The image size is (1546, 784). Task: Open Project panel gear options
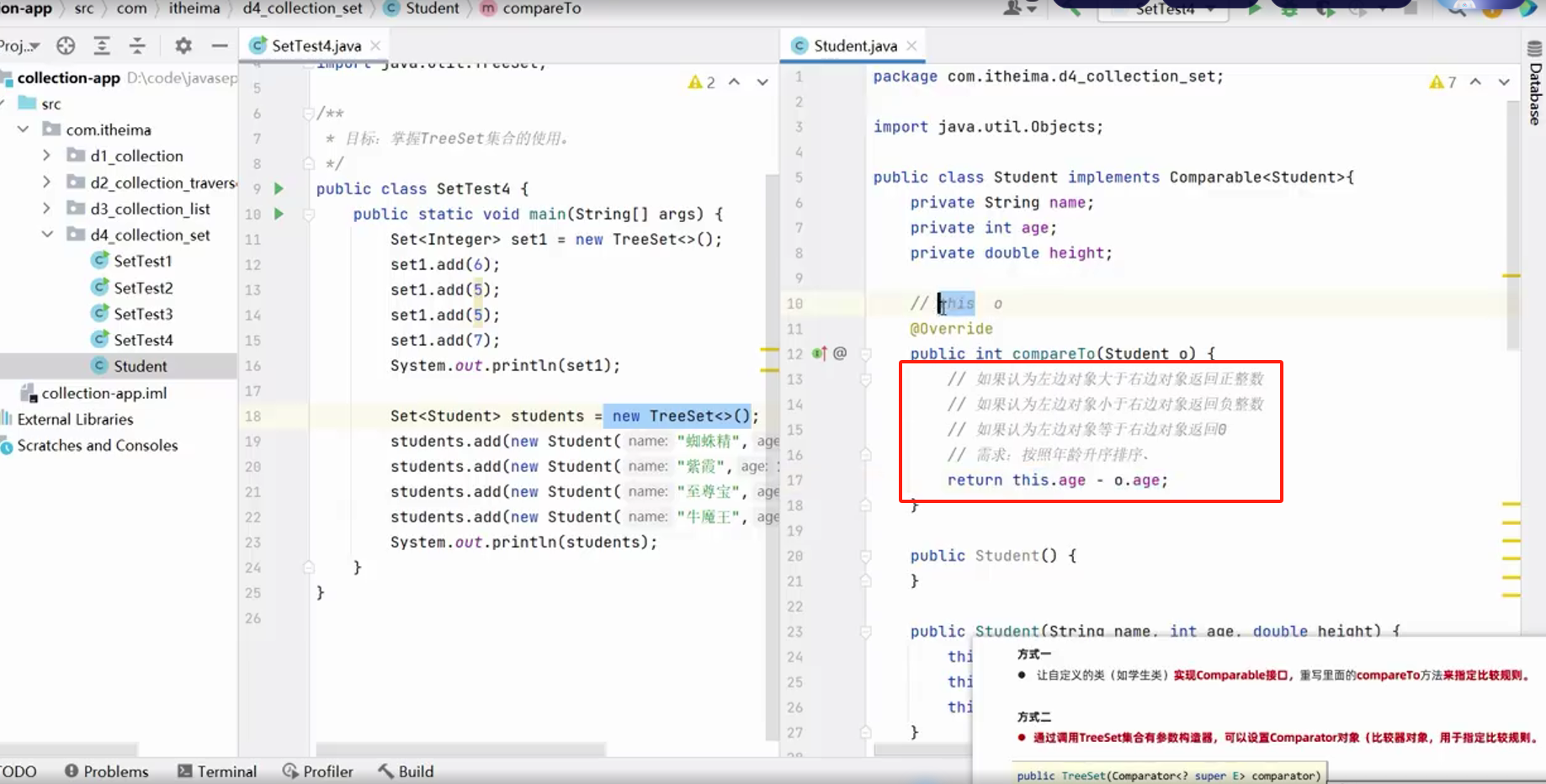tap(183, 45)
